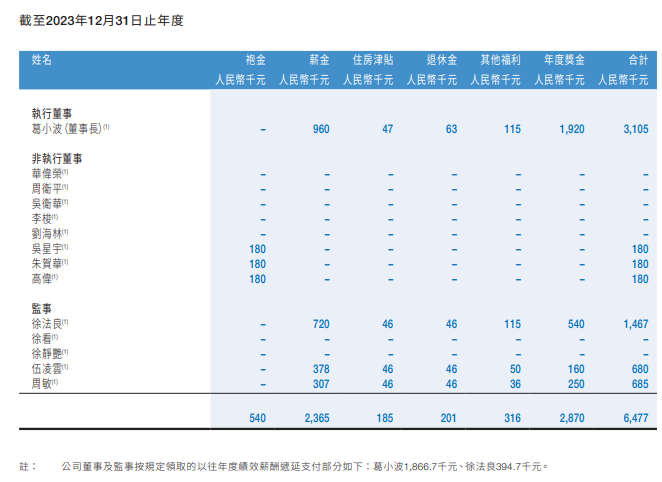Click the 監事 section label
Screen dimensions: 662x482
click(x=41, y=309)
